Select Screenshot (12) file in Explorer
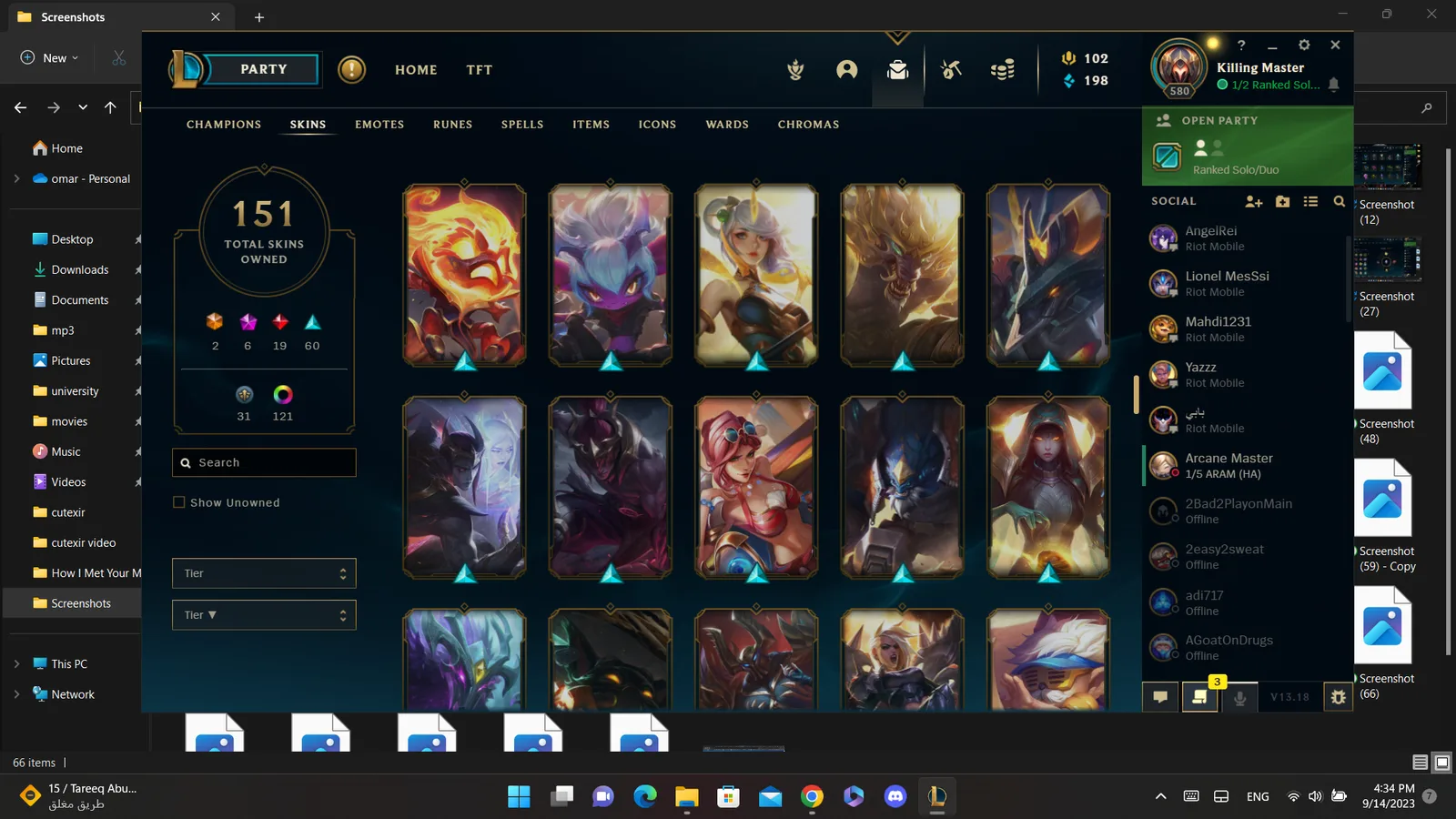Image resolution: width=1456 pixels, height=819 pixels. point(1387,186)
